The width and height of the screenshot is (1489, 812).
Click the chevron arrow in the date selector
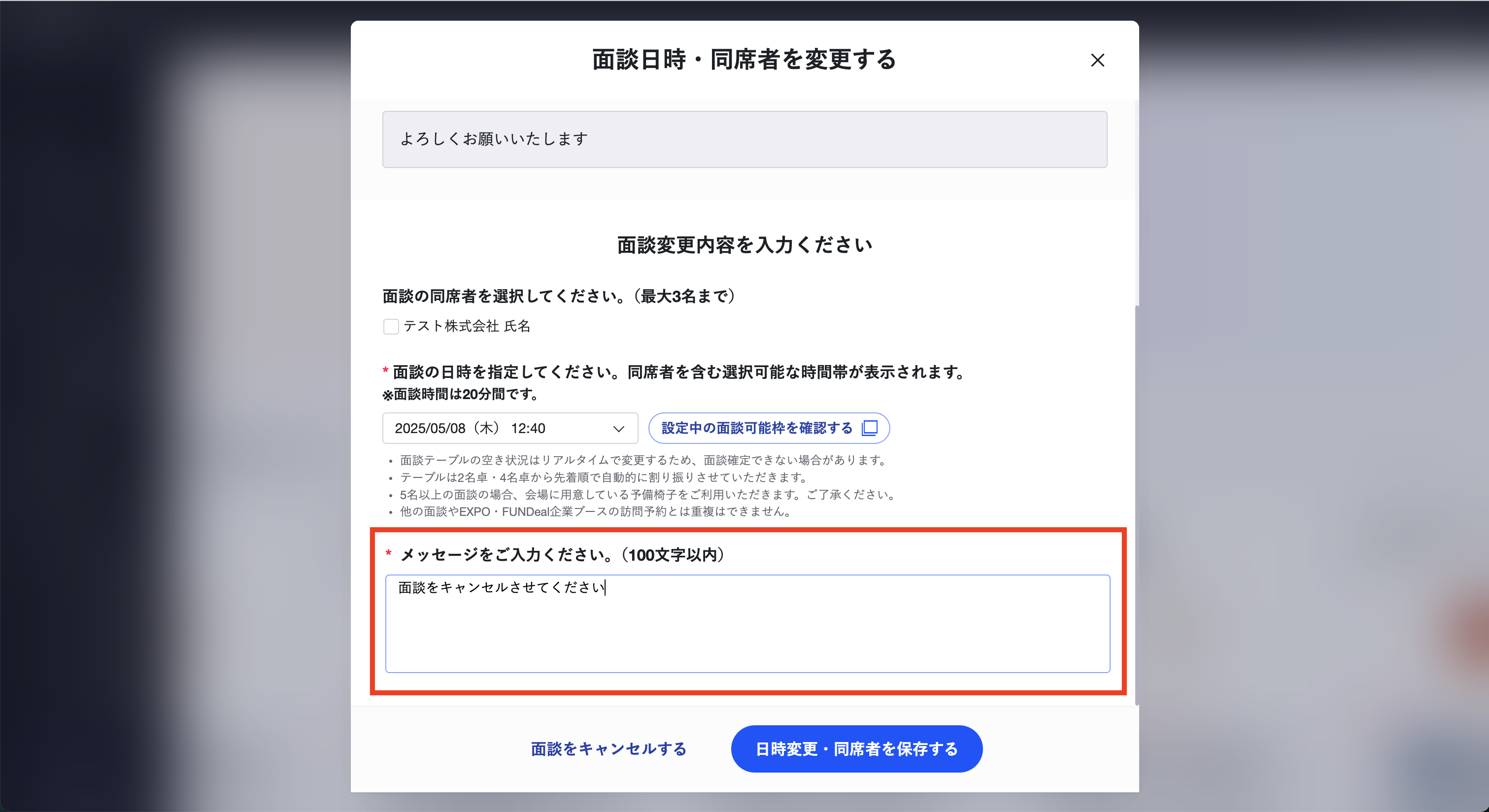[x=618, y=429]
